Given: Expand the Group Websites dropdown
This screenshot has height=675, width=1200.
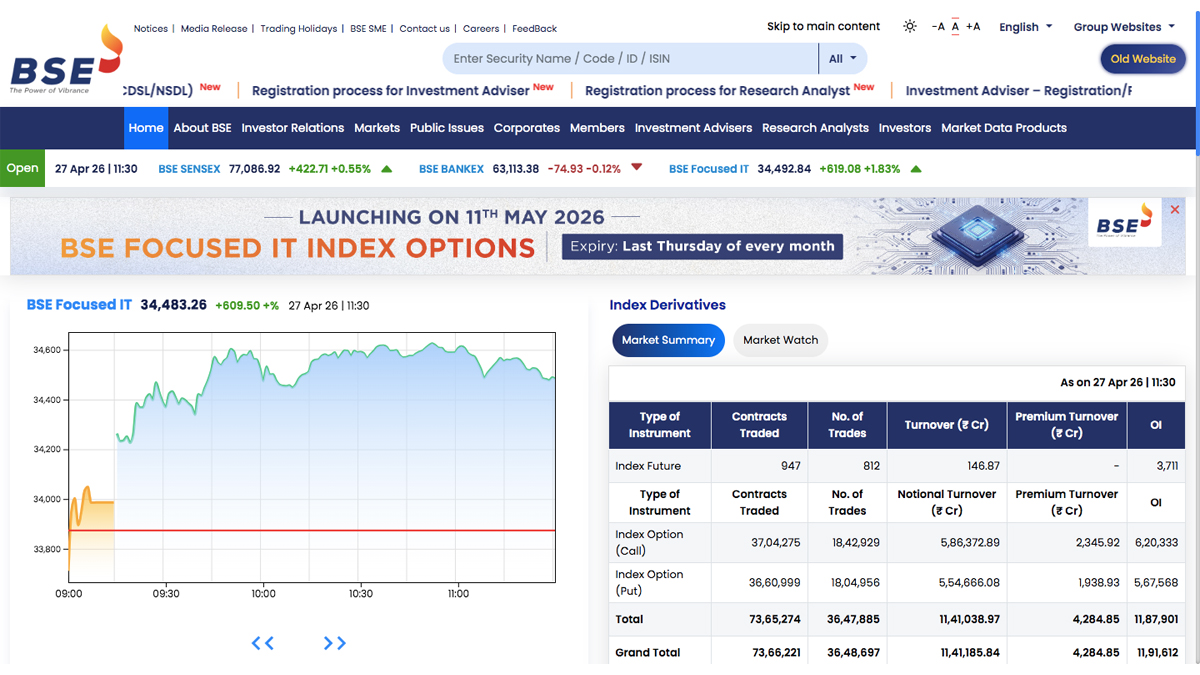Looking at the screenshot, I should (x=1124, y=27).
